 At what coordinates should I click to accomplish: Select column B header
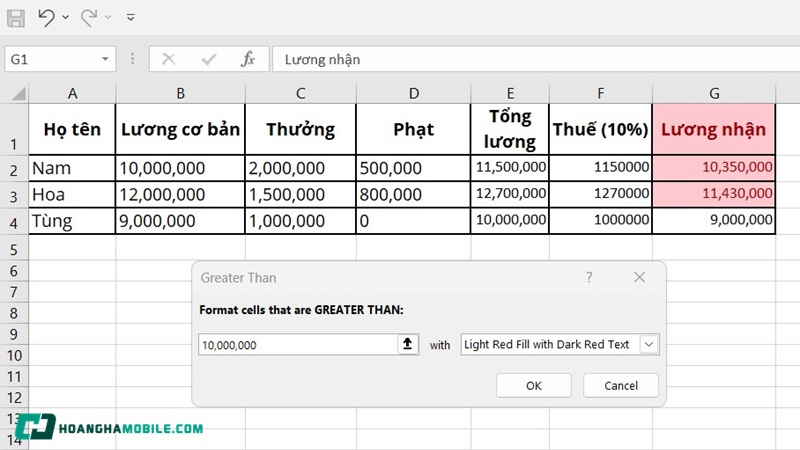180,93
